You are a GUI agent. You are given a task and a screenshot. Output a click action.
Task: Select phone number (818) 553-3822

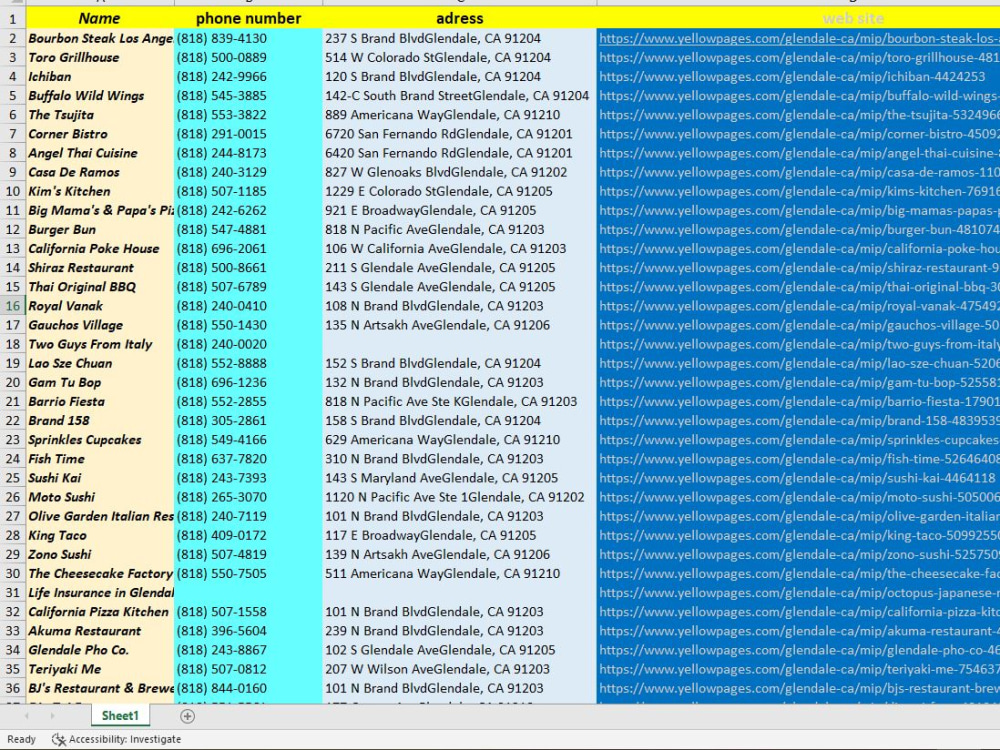tap(248, 115)
